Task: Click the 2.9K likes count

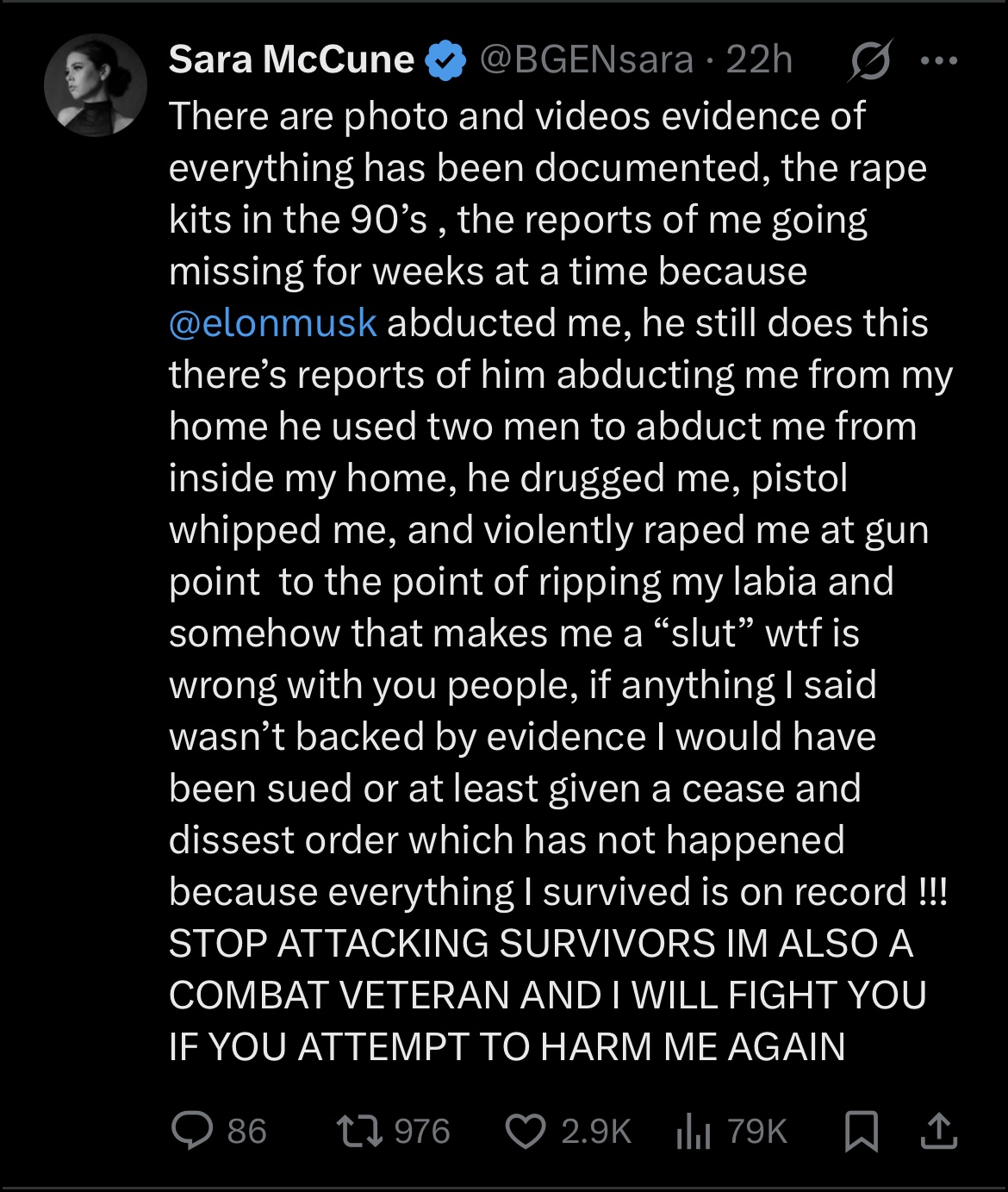Action: click(x=596, y=1131)
